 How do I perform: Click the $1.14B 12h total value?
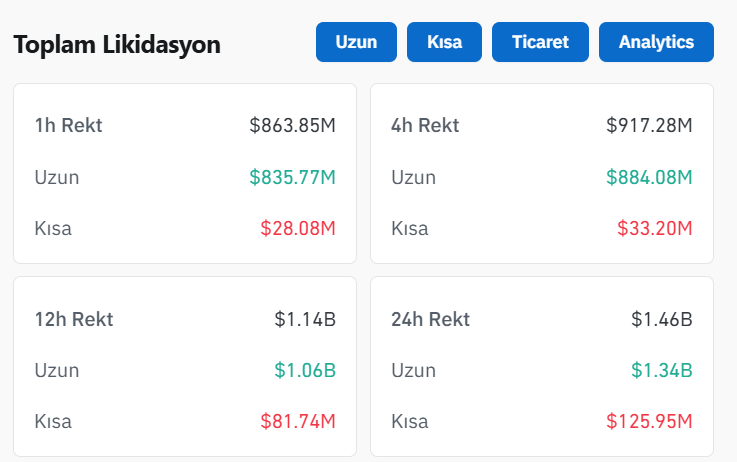point(305,319)
